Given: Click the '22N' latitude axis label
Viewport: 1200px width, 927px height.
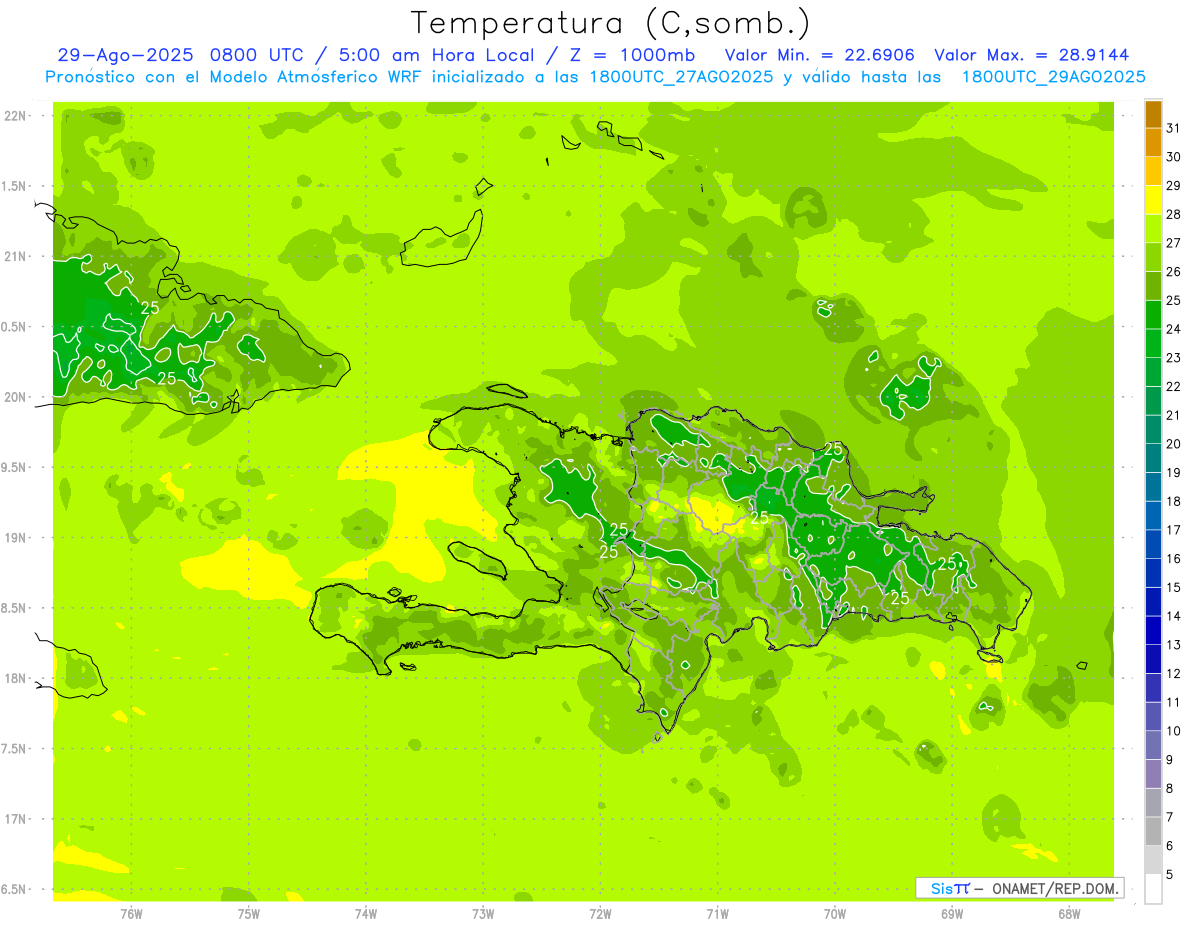Looking at the screenshot, I should [17, 115].
